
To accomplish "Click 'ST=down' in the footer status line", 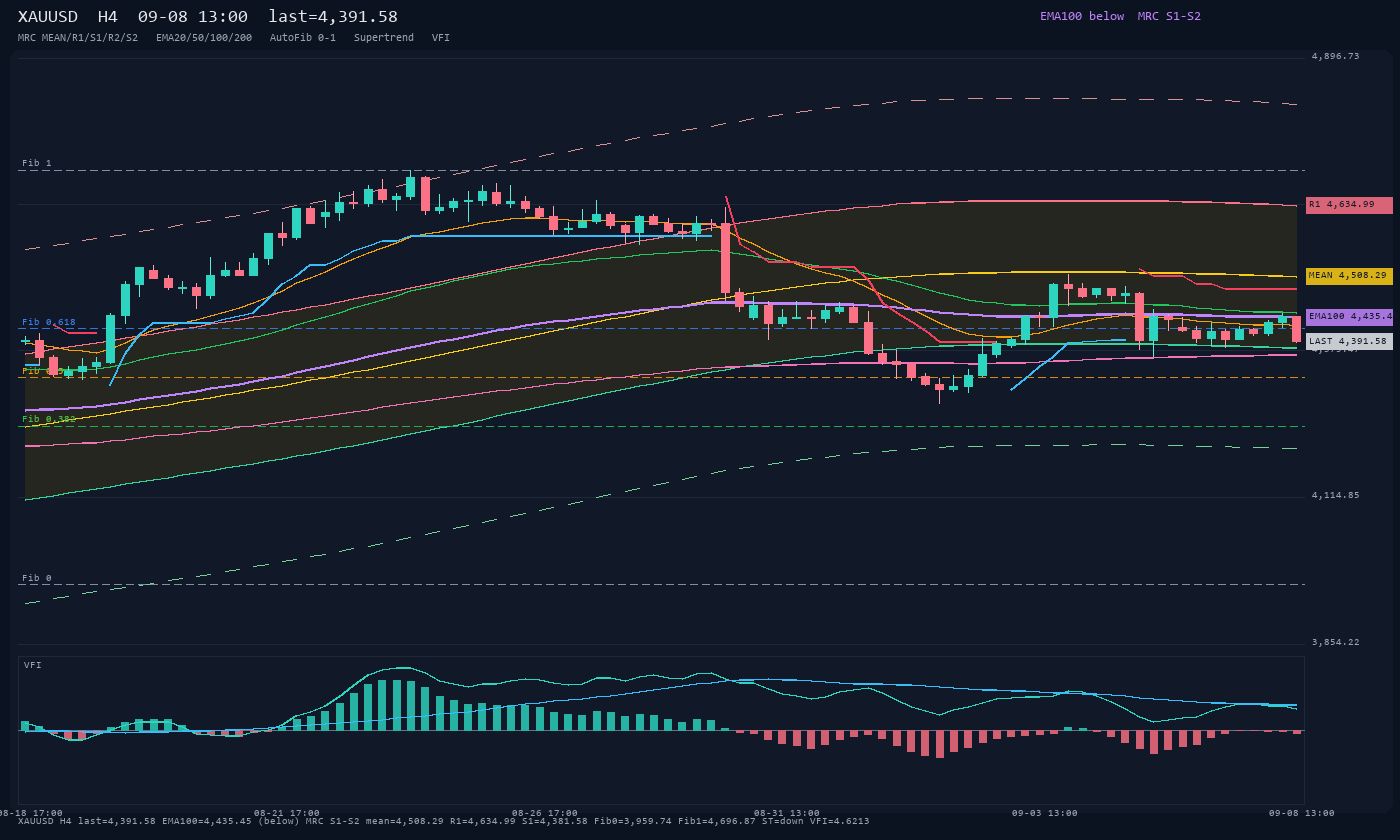I will point(783,821).
